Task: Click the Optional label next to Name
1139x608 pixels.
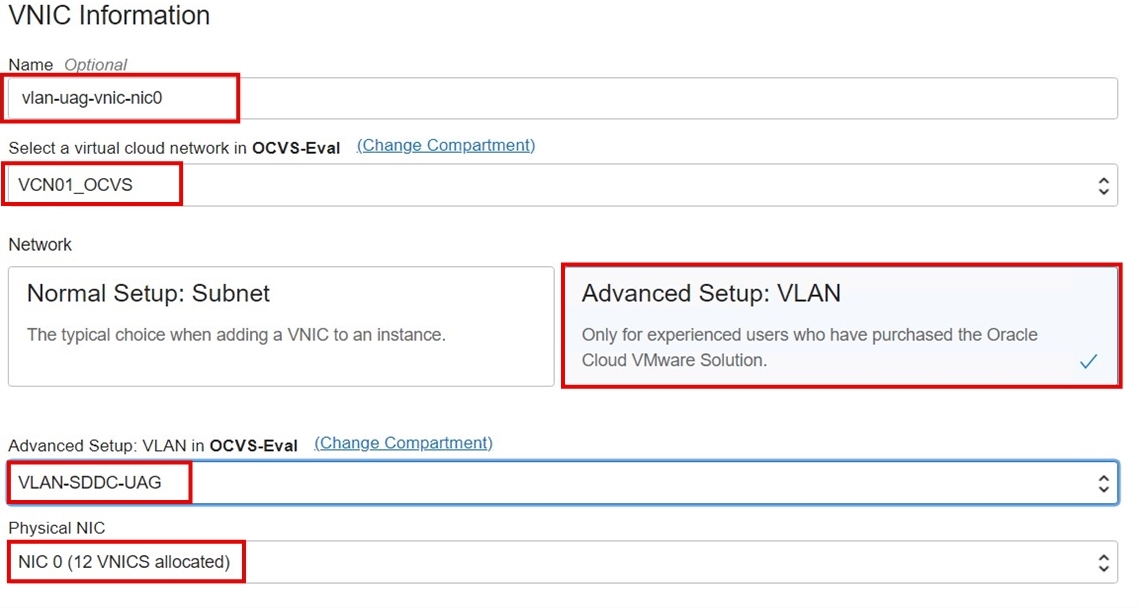Action: tap(95, 64)
